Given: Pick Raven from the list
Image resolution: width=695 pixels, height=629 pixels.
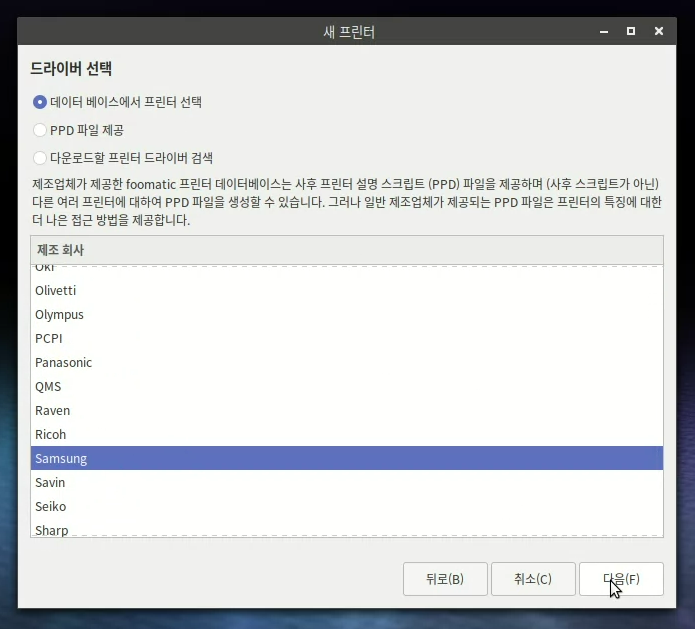Looking at the screenshot, I should [347, 410].
